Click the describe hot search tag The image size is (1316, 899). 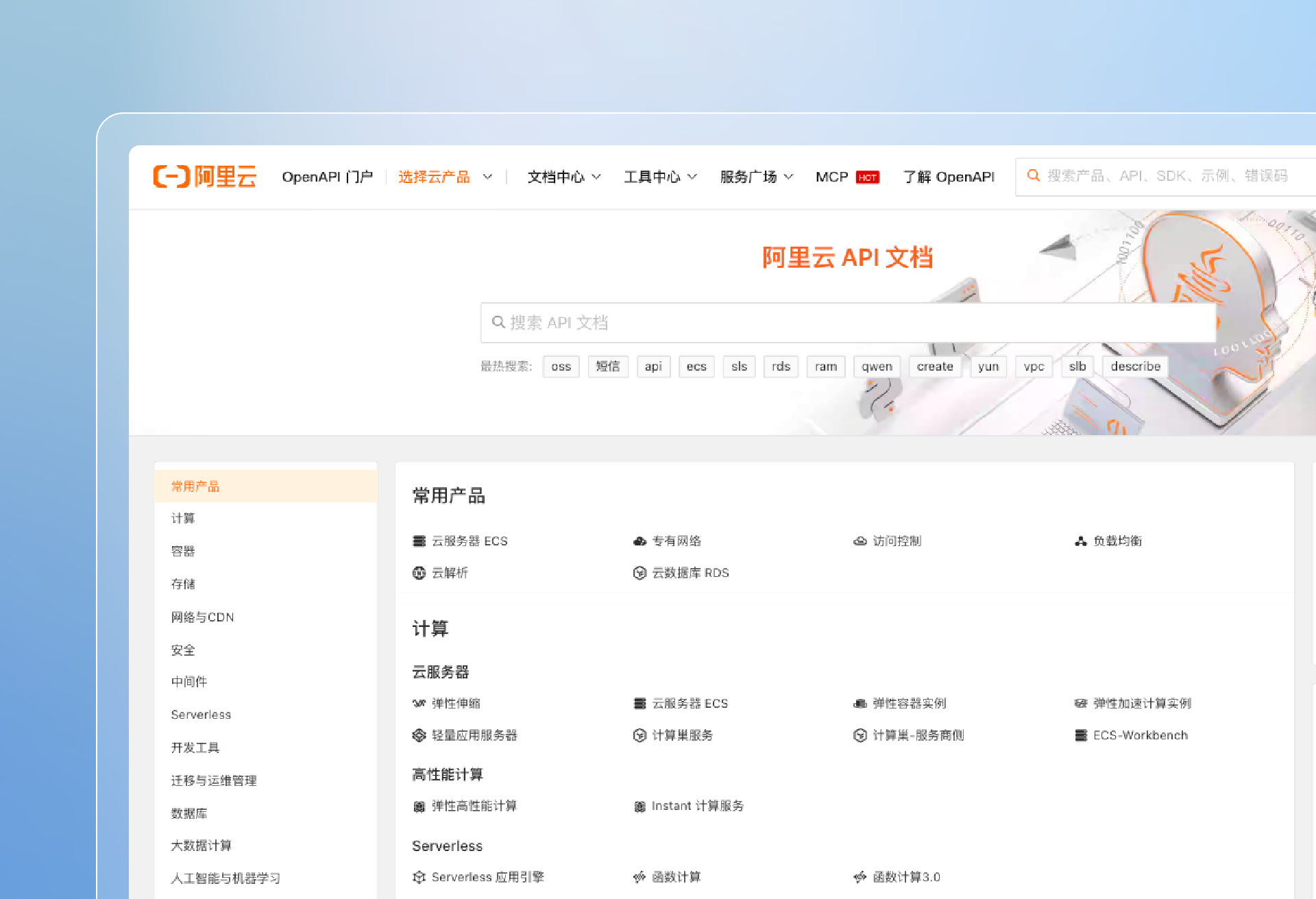pyautogui.click(x=1135, y=367)
